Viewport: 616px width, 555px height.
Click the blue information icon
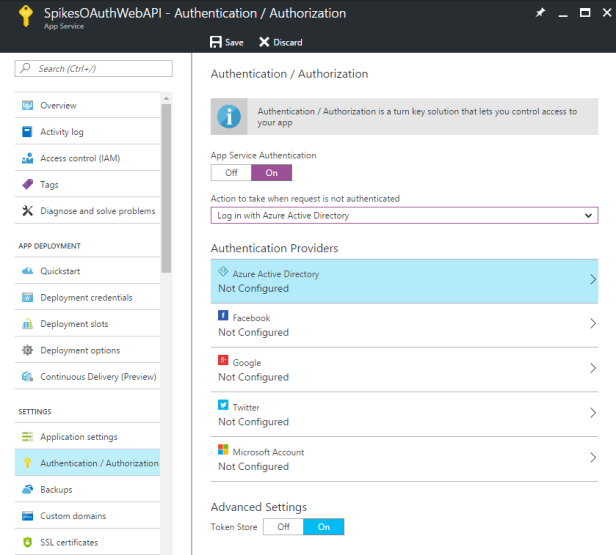(x=229, y=117)
